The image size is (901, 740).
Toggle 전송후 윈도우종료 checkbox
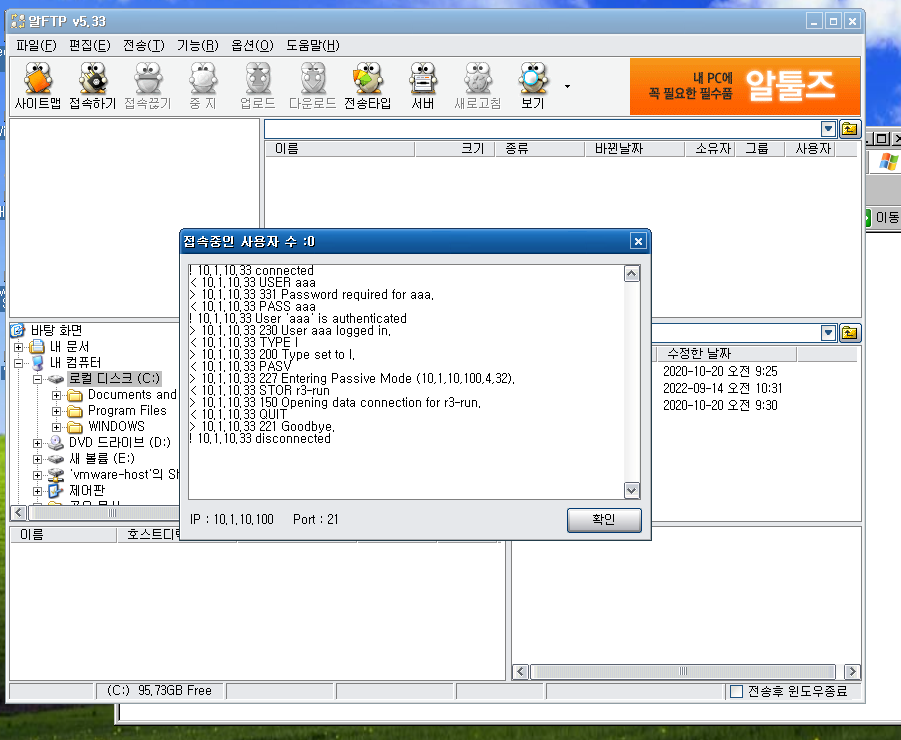[736, 691]
